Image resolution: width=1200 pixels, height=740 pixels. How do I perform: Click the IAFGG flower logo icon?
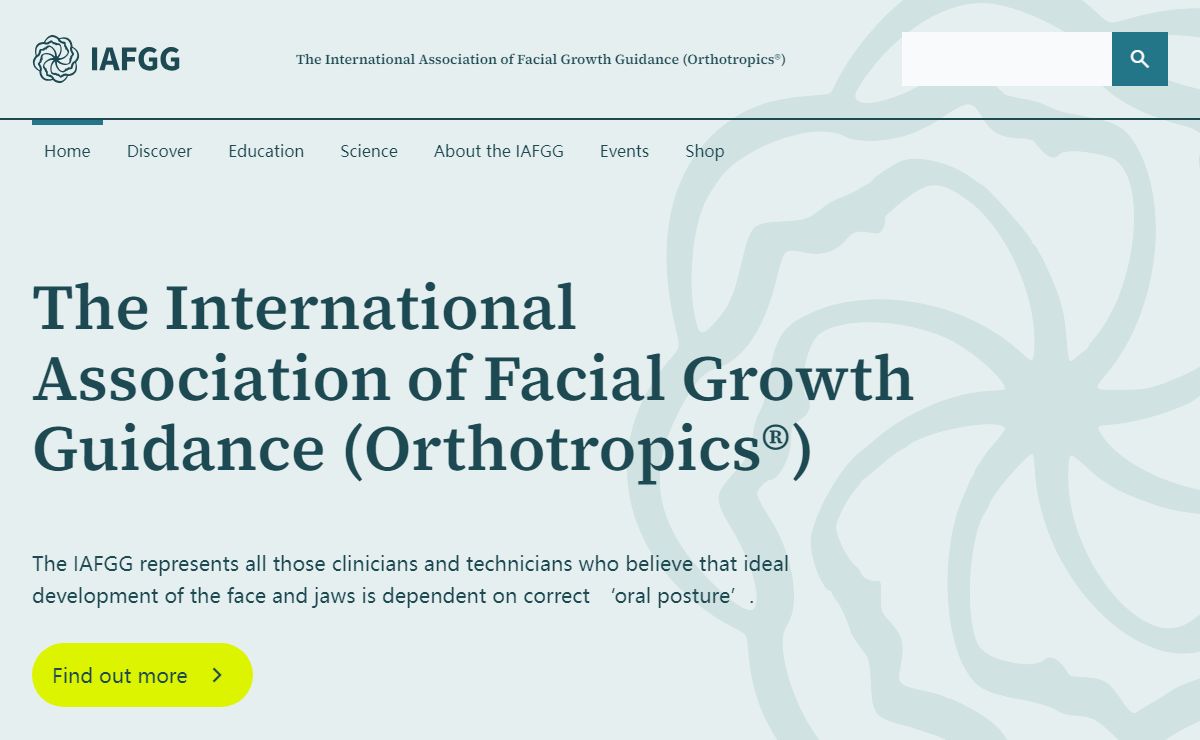click(x=56, y=59)
